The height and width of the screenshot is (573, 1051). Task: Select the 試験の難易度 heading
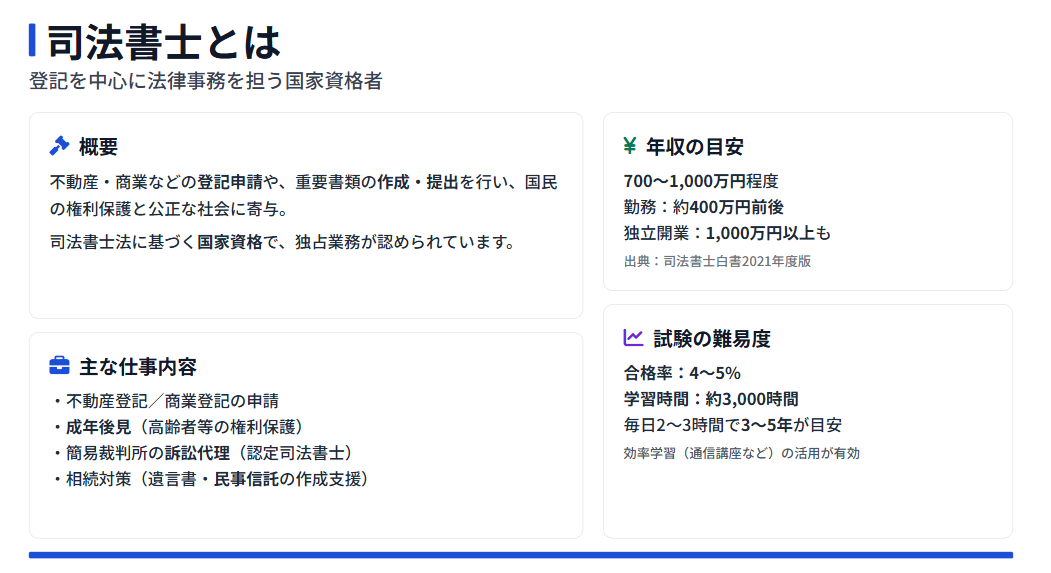coord(712,339)
